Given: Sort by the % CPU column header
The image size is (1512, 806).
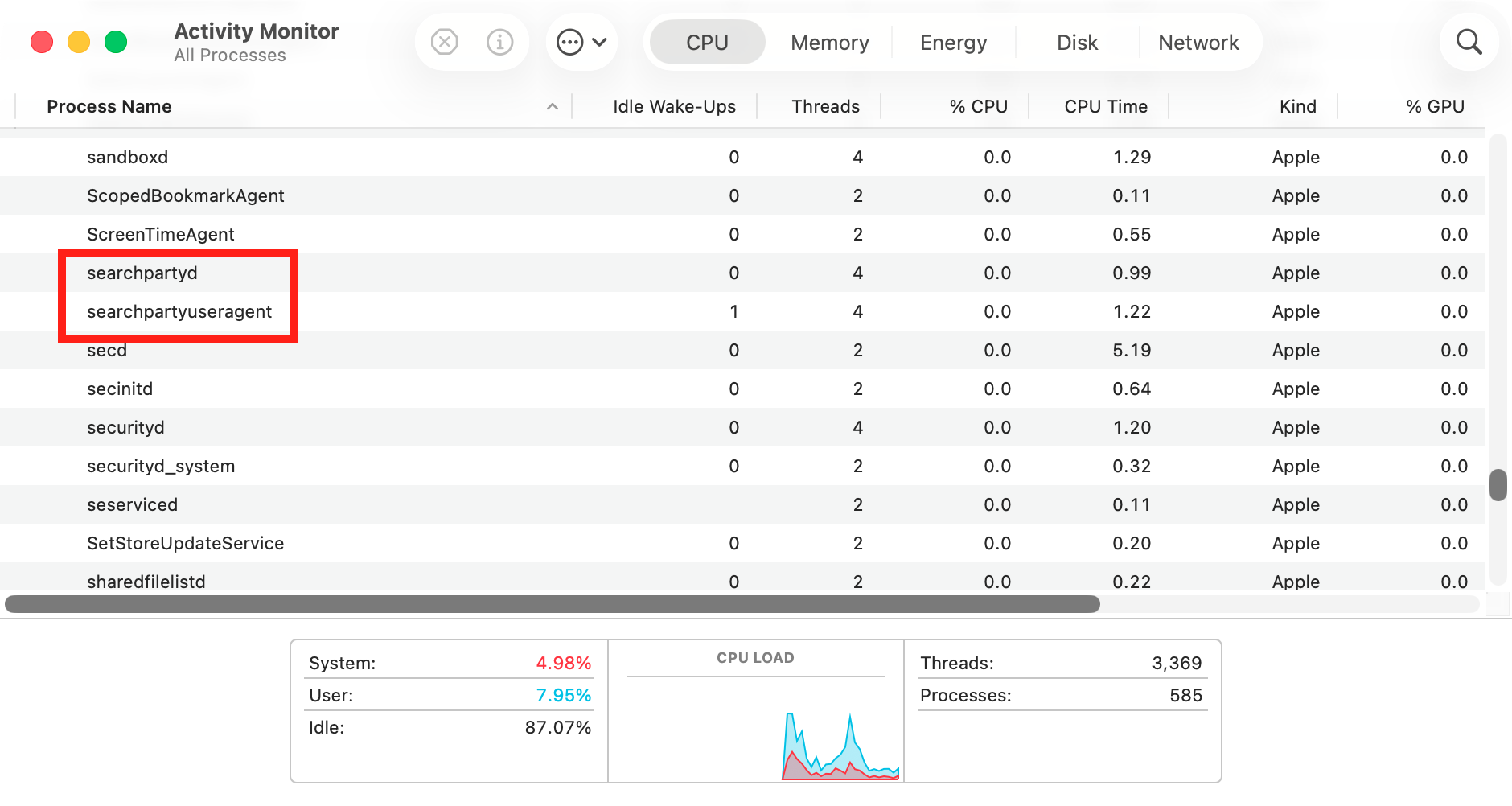Looking at the screenshot, I should click(978, 105).
